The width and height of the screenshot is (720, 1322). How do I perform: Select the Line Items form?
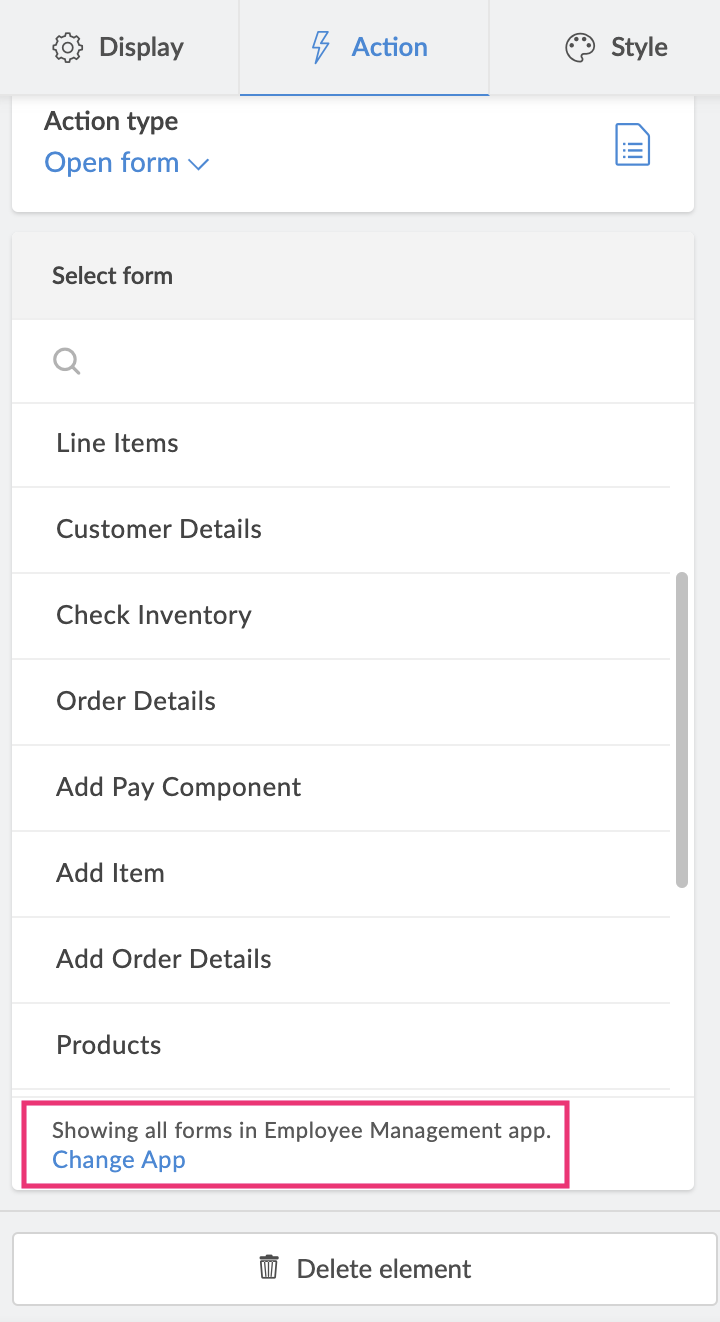pos(118,444)
